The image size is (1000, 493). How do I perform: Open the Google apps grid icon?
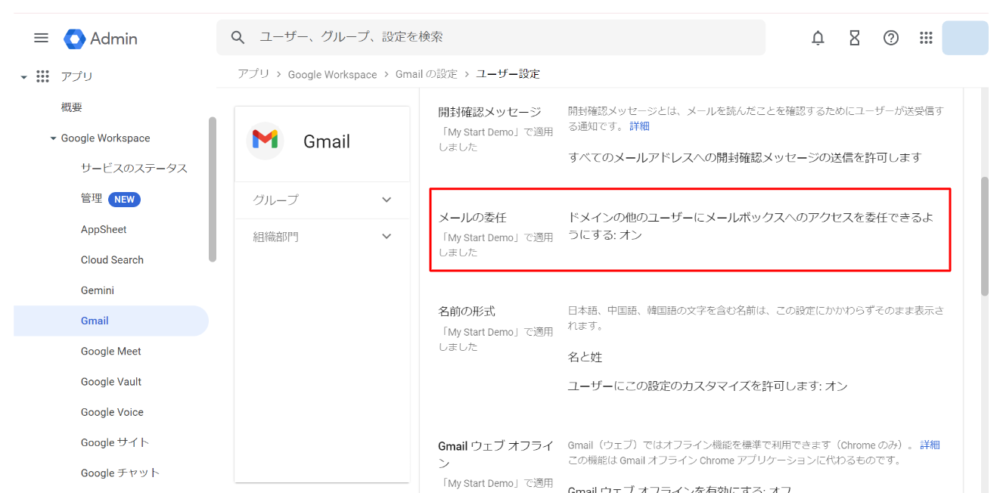pos(926,38)
